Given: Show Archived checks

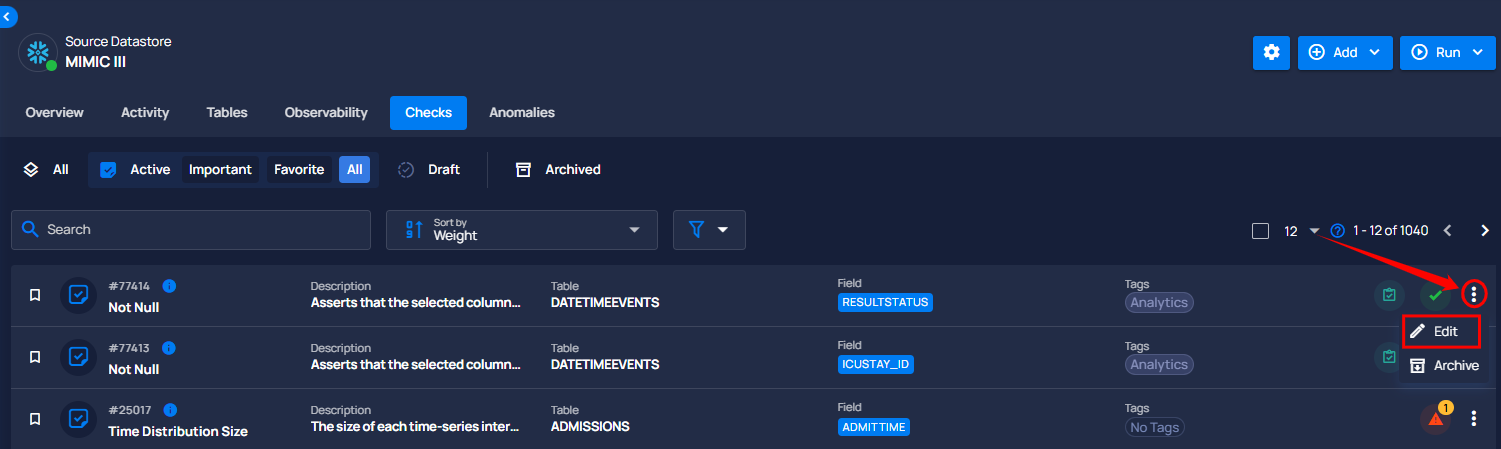Looking at the screenshot, I should (x=557, y=170).
